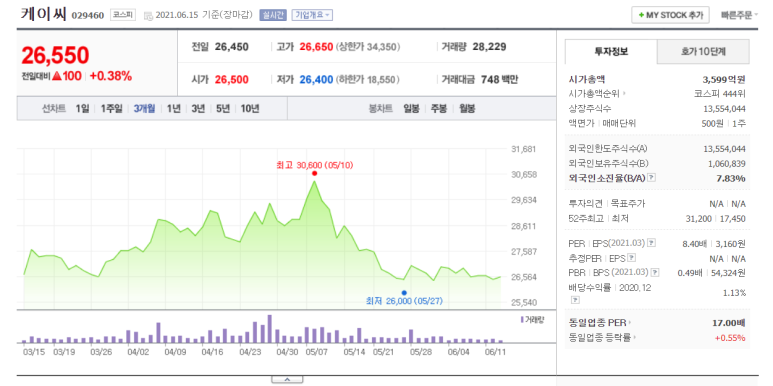773x386 pixels.
Task: Click the 거래대금 value 748 백만
Action: click(500, 79)
